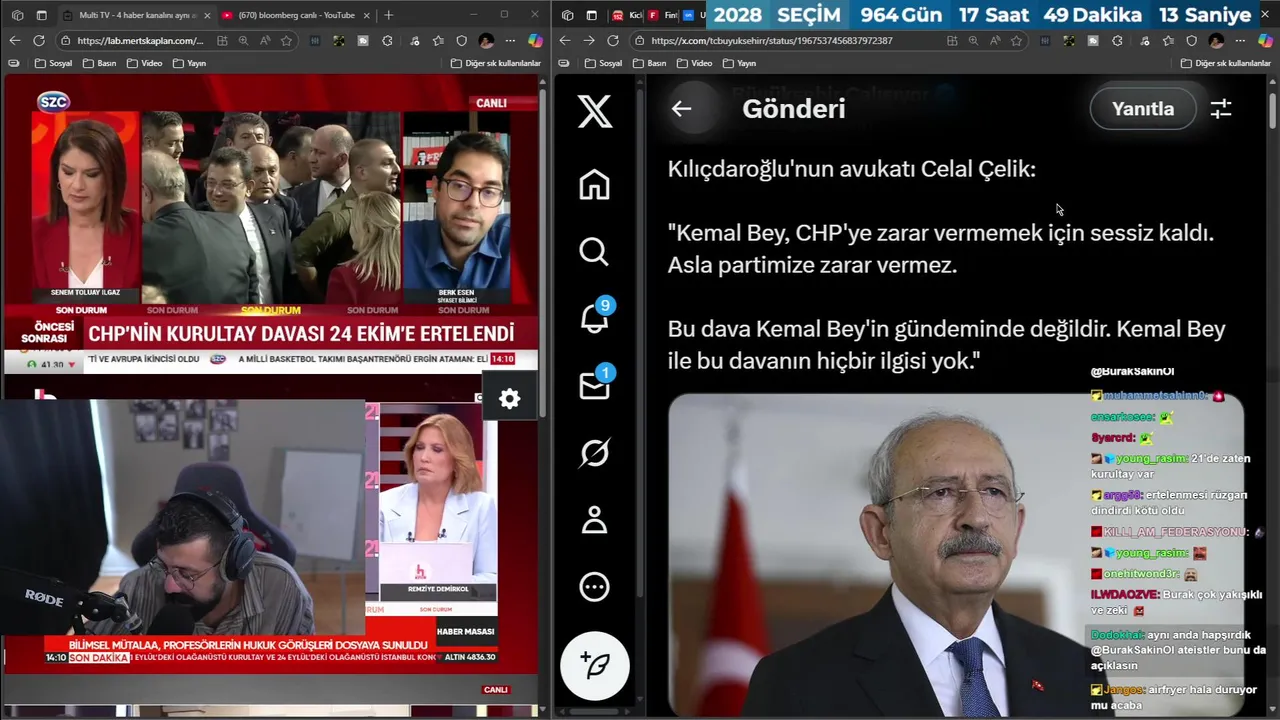Open Video bookmarks folder in left browser

pyautogui.click(x=145, y=63)
